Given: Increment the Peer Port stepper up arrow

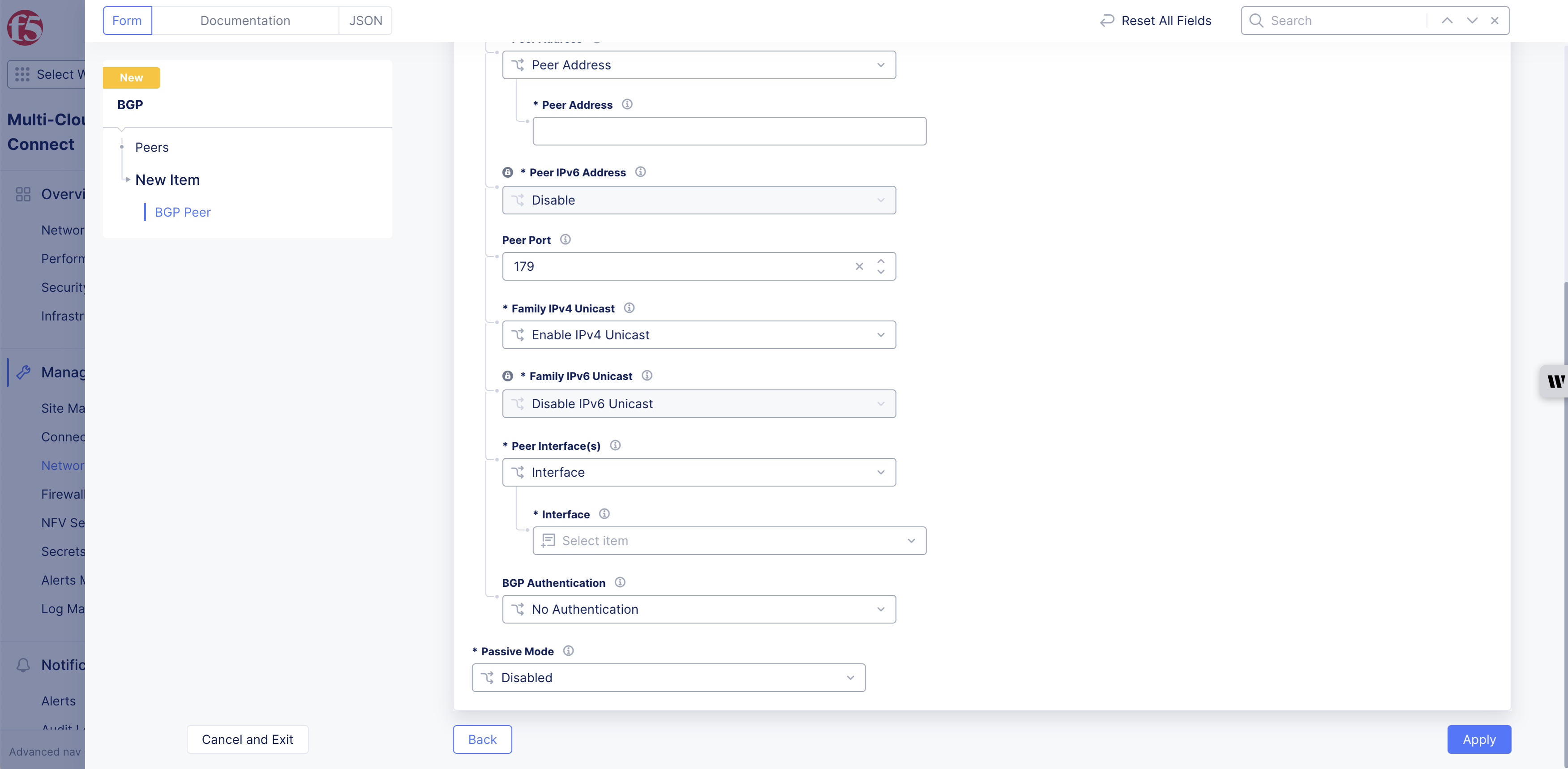Looking at the screenshot, I should (x=880, y=261).
